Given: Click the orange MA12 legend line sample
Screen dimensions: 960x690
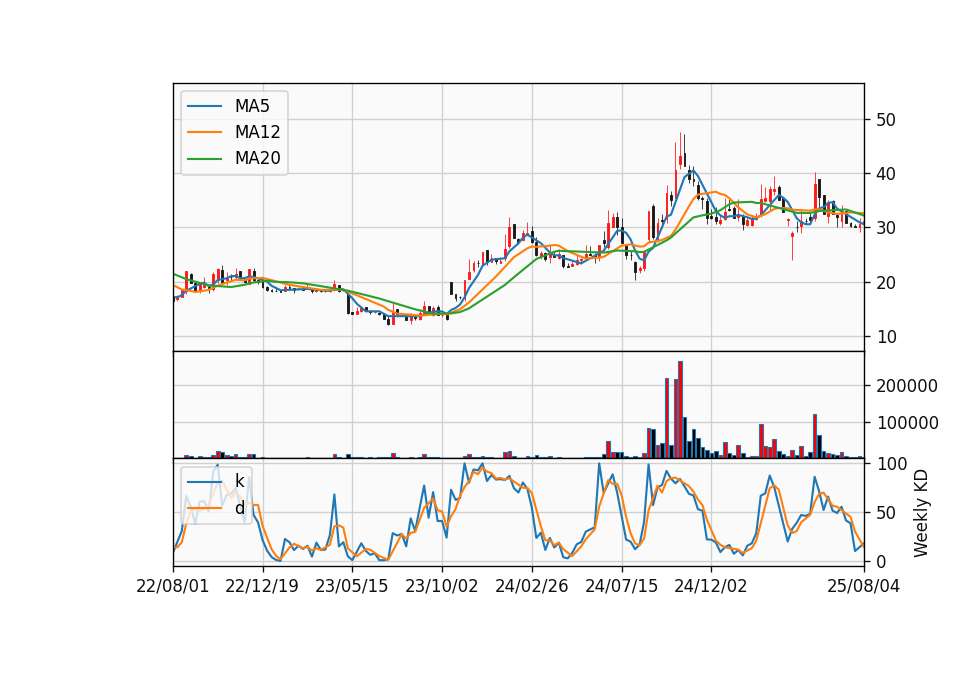Looking at the screenshot, I should [204, 132].
